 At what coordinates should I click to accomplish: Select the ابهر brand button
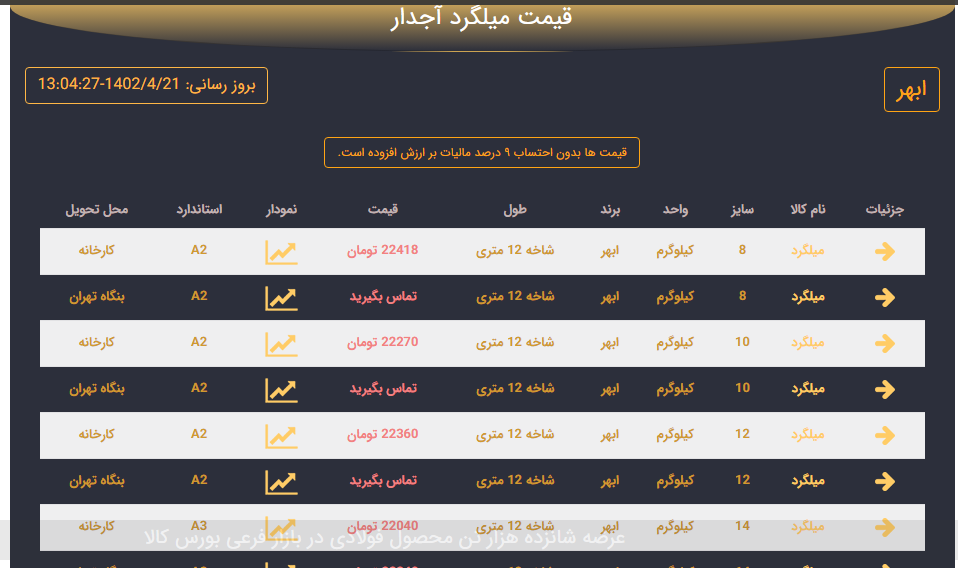click(911, 90)
